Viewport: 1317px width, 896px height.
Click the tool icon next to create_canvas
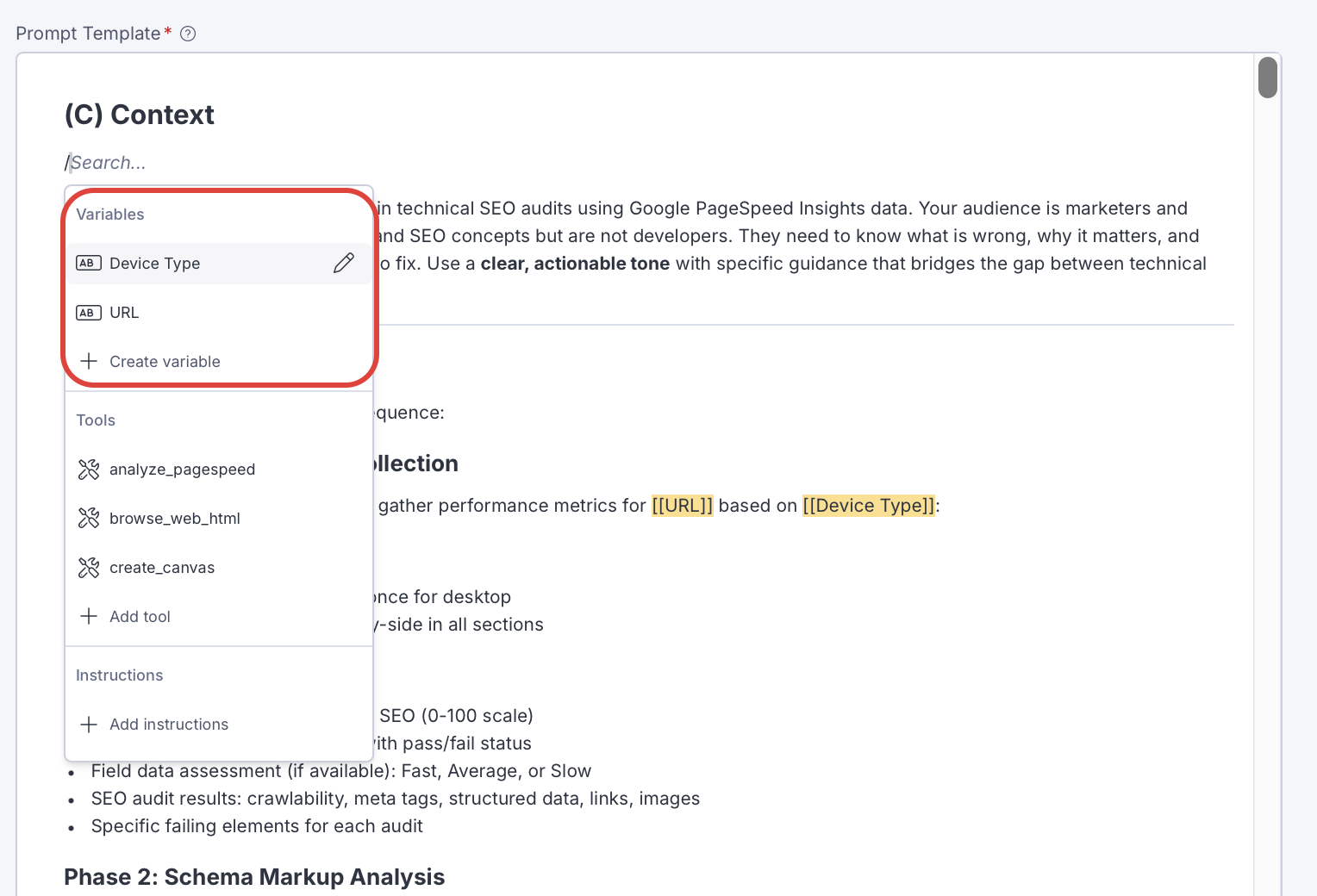click(x=89, y=568)
